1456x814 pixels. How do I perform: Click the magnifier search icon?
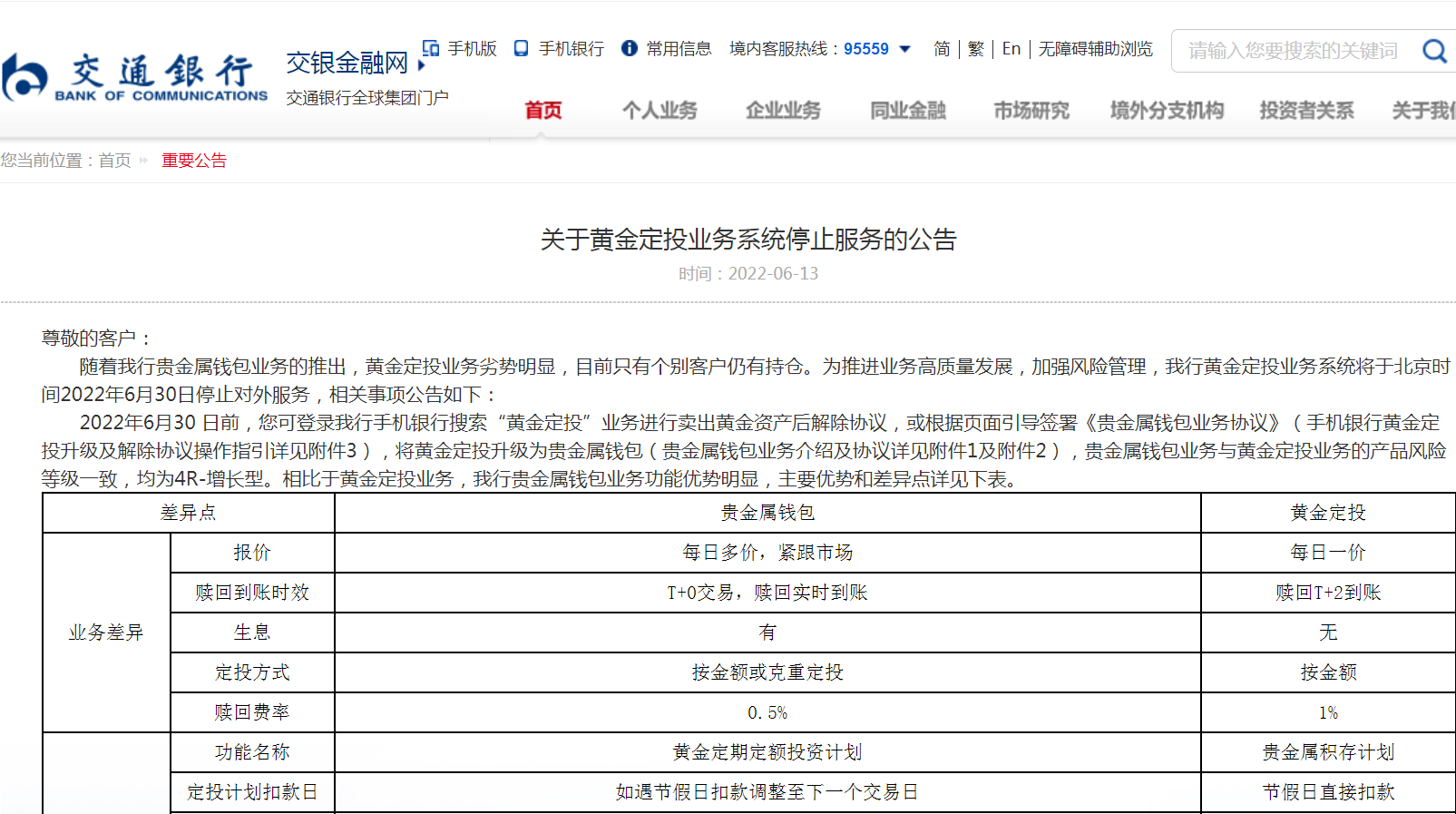pos(1434,51)
